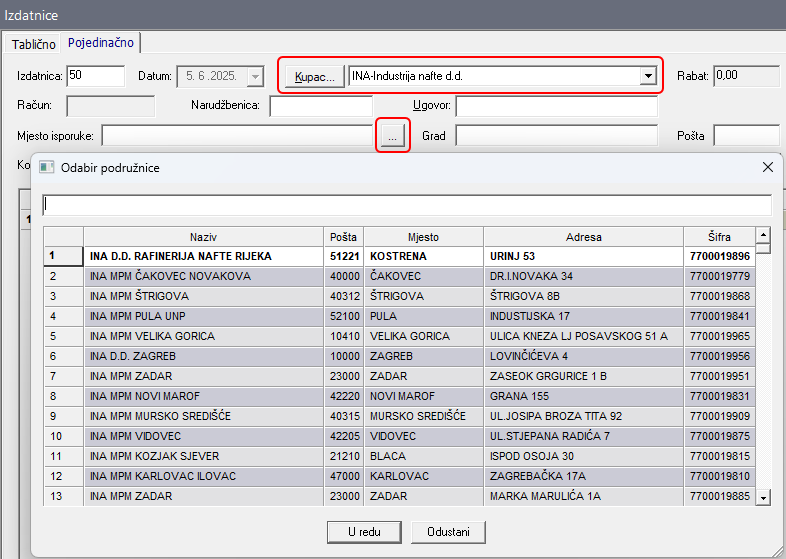Open branch picker with the ... button
The image size is (786, 559).
tap(392, 136)
